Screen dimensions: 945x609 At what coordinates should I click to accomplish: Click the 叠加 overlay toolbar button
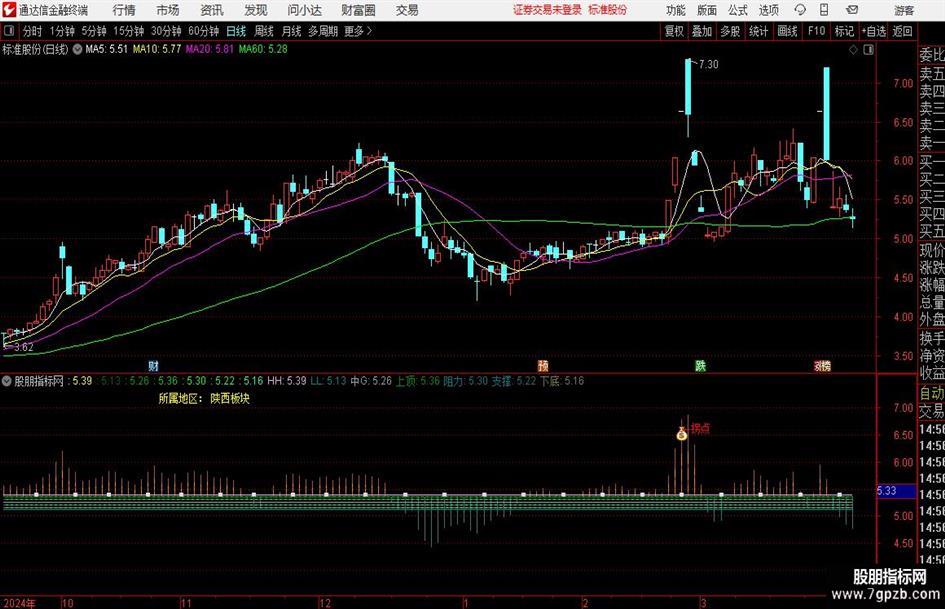pyautogui.click(x=702, y=31)
